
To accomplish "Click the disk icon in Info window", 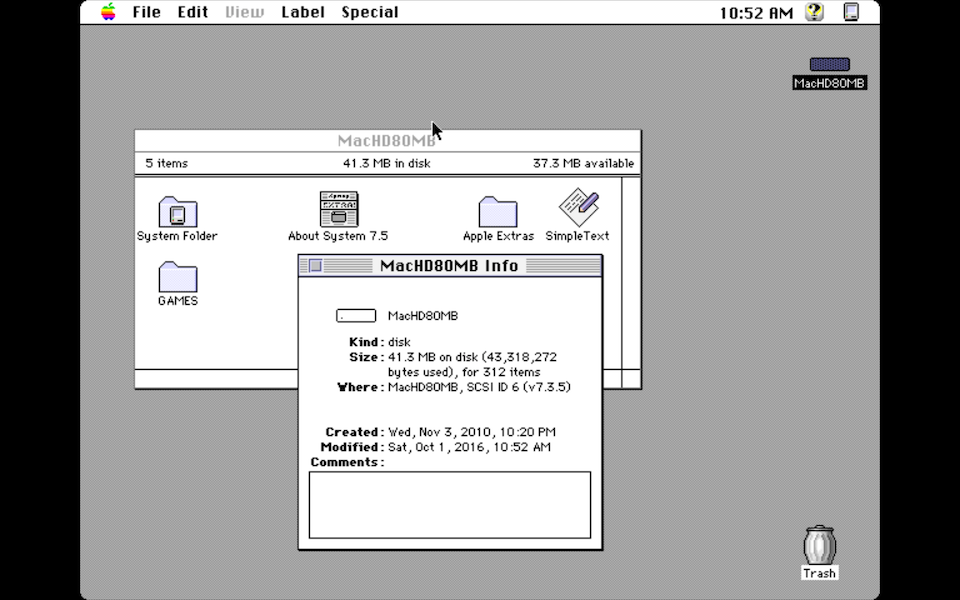I will (x=356, y=316).
